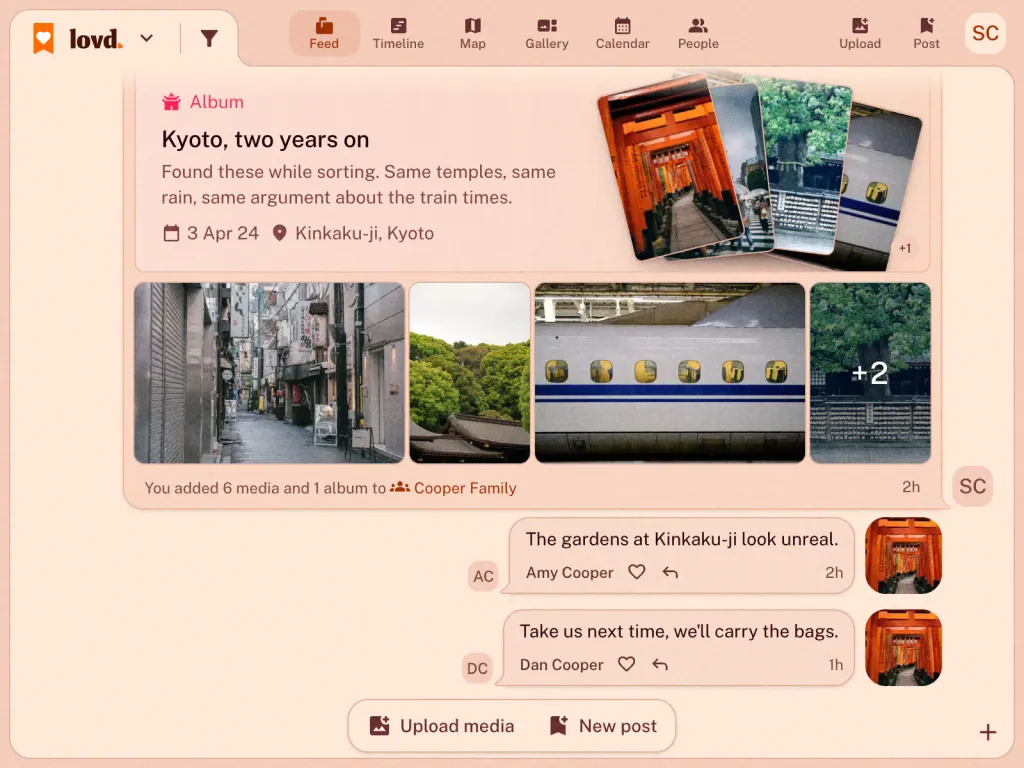Open the shinkansen train photo
Image resolution: width=1024 pixels, height=768 pixels.
coord(670,373)
